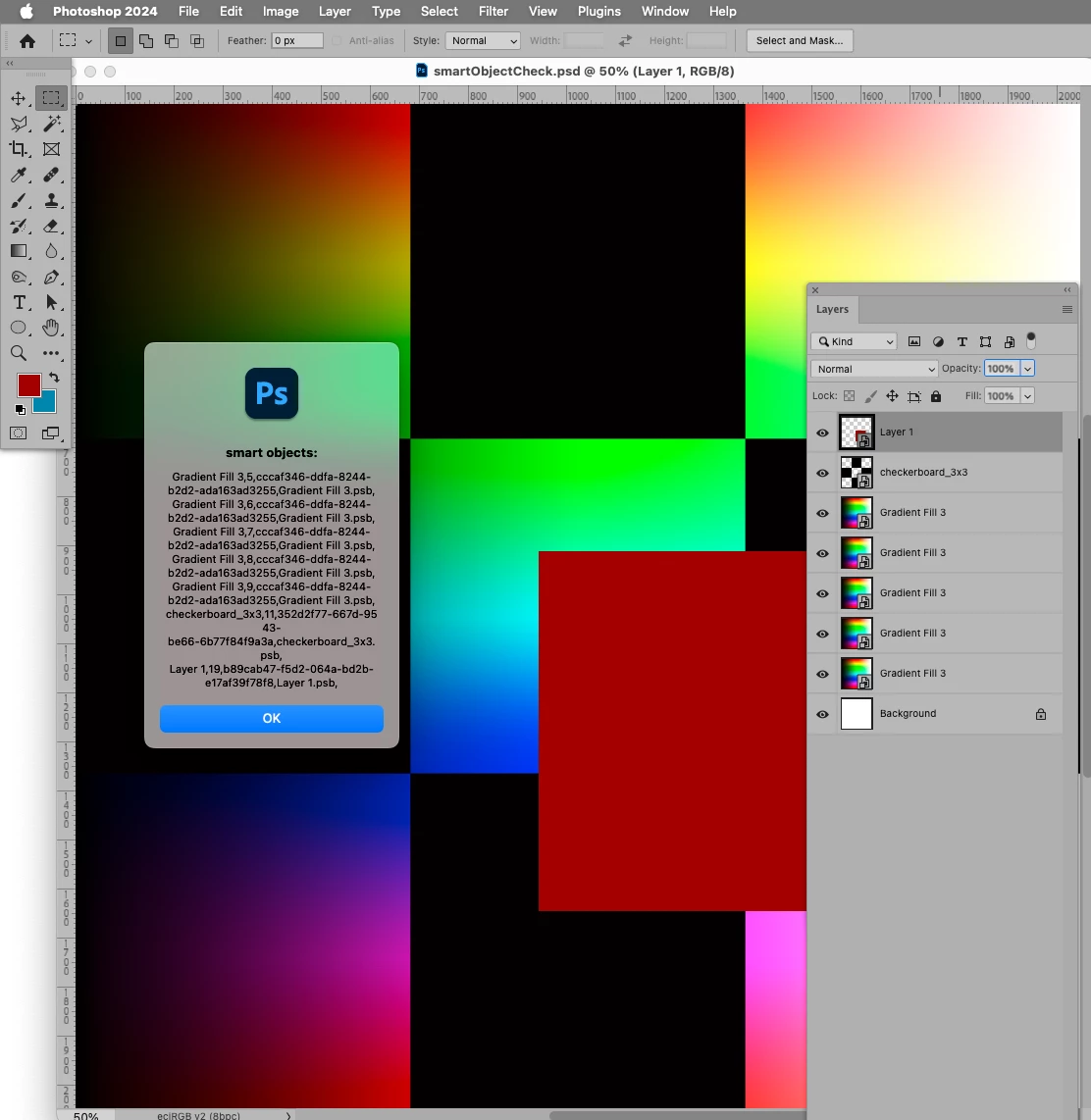Image resolution: width=1091 pixels, height=1120 pixels.
Task: Select the Eyedropper tool
Action: click(x=19, y=175)
